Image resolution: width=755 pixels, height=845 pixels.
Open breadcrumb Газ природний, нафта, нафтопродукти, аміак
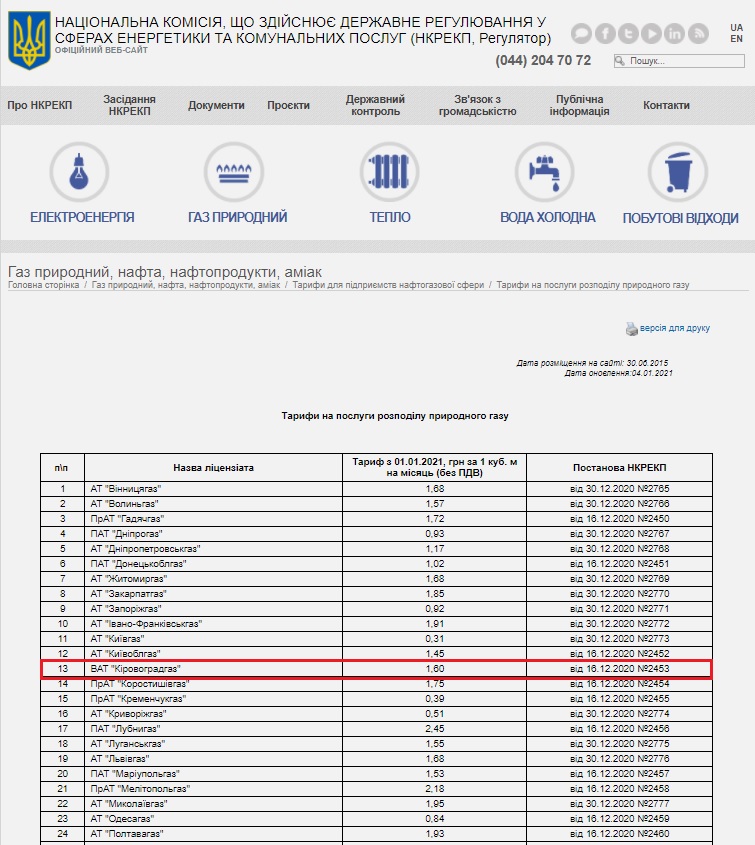pyautogui.click(x=186, y=285)
